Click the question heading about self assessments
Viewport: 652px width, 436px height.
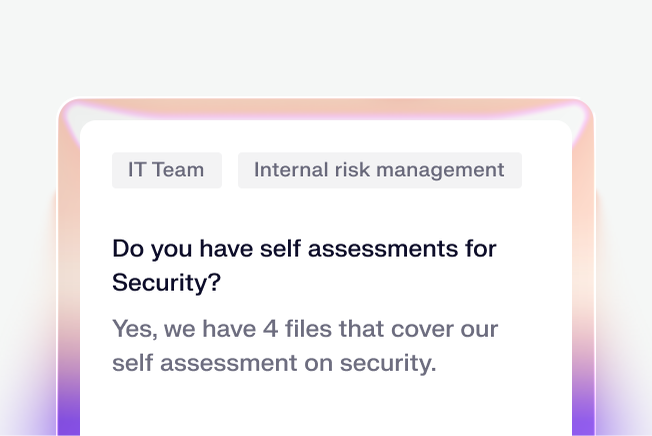pos(304,248)
